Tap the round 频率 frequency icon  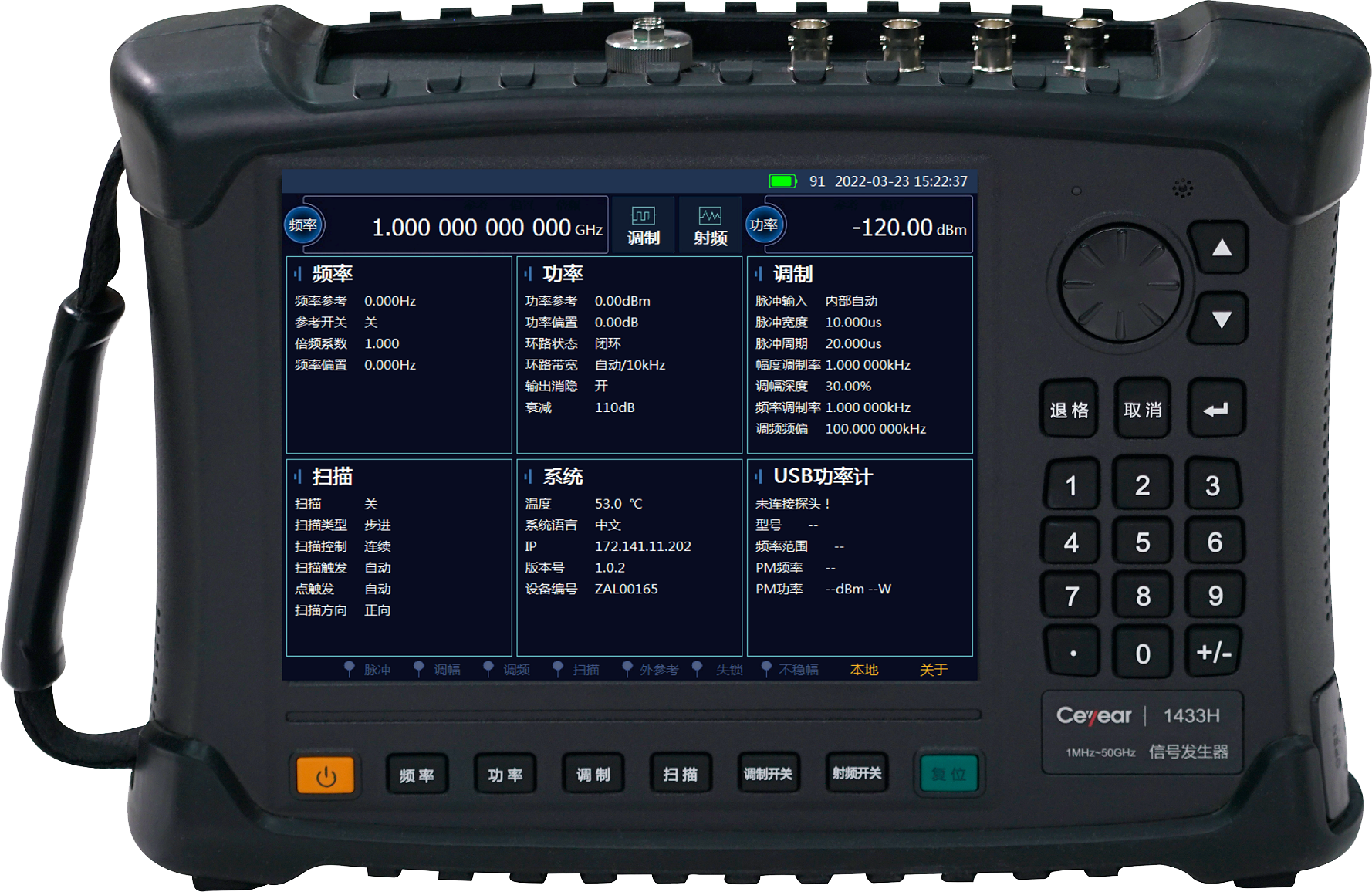pos(303,225)
